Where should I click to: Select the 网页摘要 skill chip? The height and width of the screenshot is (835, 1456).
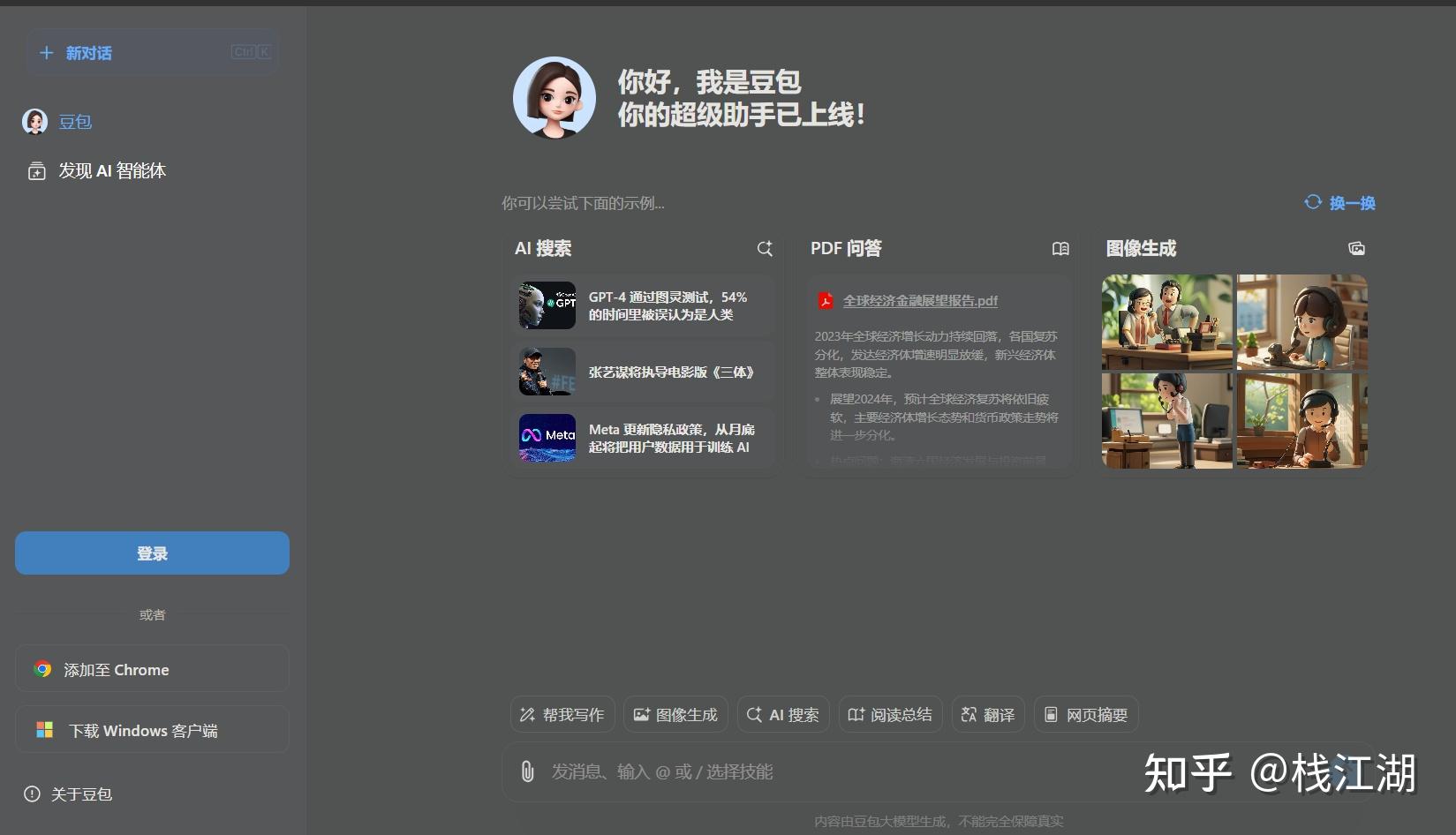click(x=1085, y=715)
